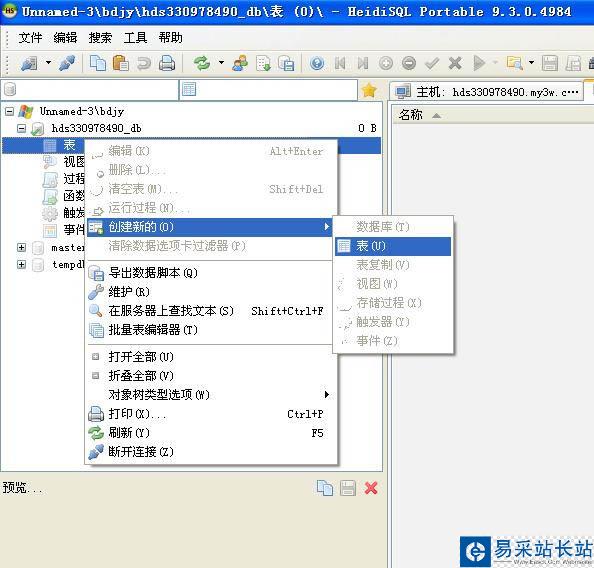Open the 文件 menu

(x=30, y=38)
